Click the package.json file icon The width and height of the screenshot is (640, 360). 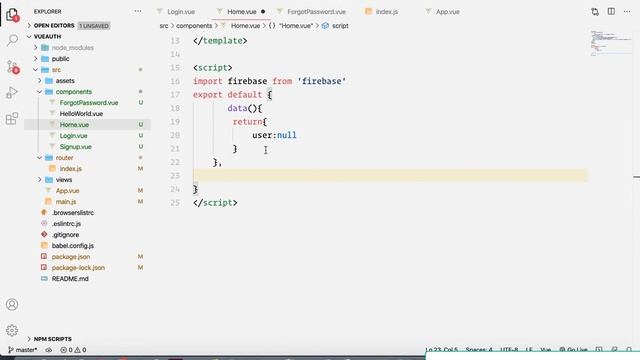point(44,257)
